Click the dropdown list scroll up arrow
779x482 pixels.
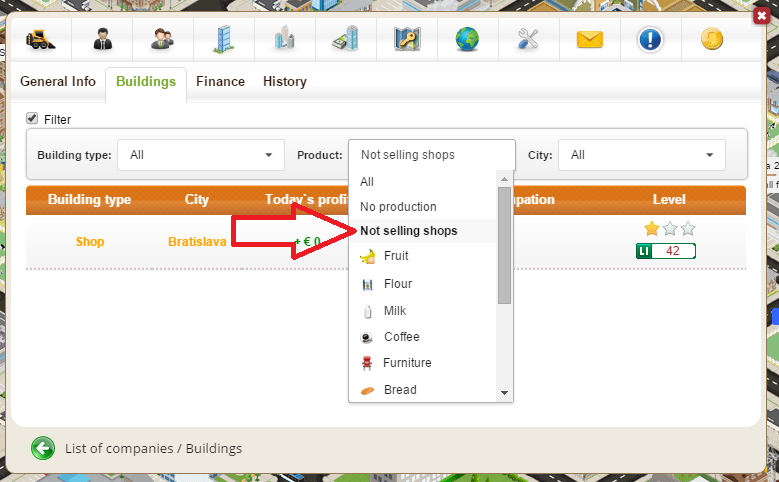[504, 179]
